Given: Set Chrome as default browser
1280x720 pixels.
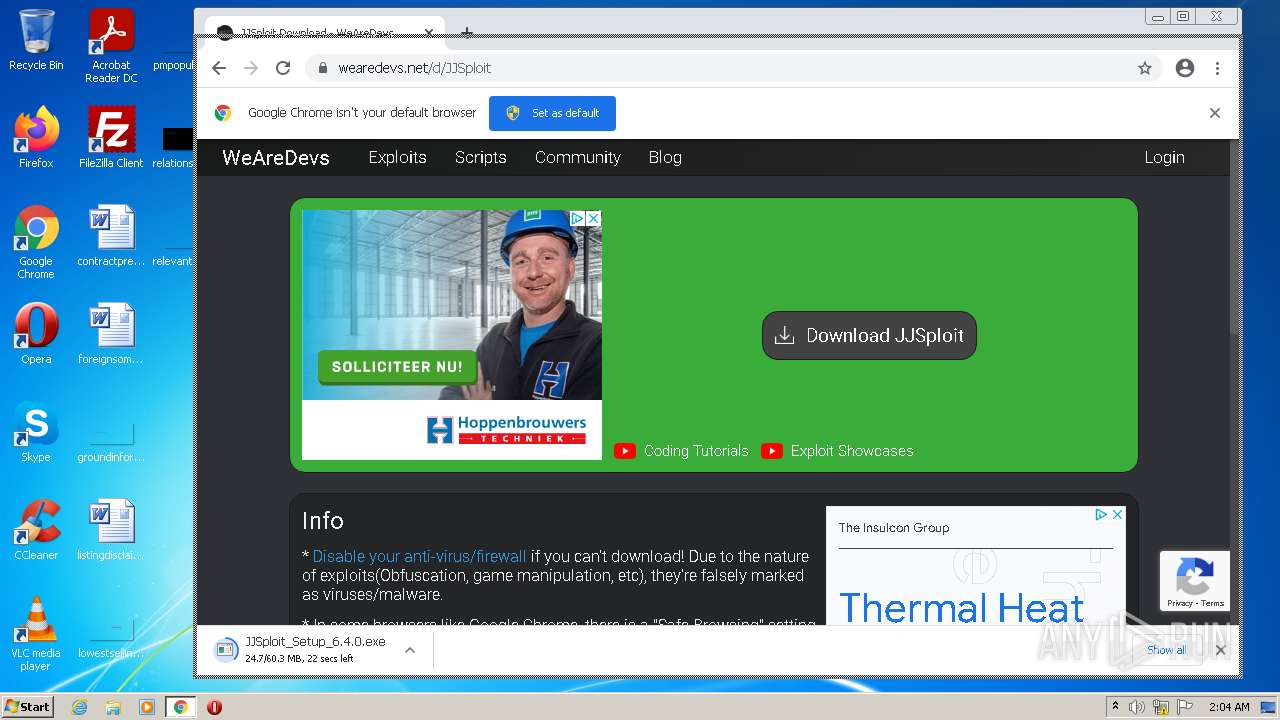Looking at the screenshot, I should click(x=552, y=113).
